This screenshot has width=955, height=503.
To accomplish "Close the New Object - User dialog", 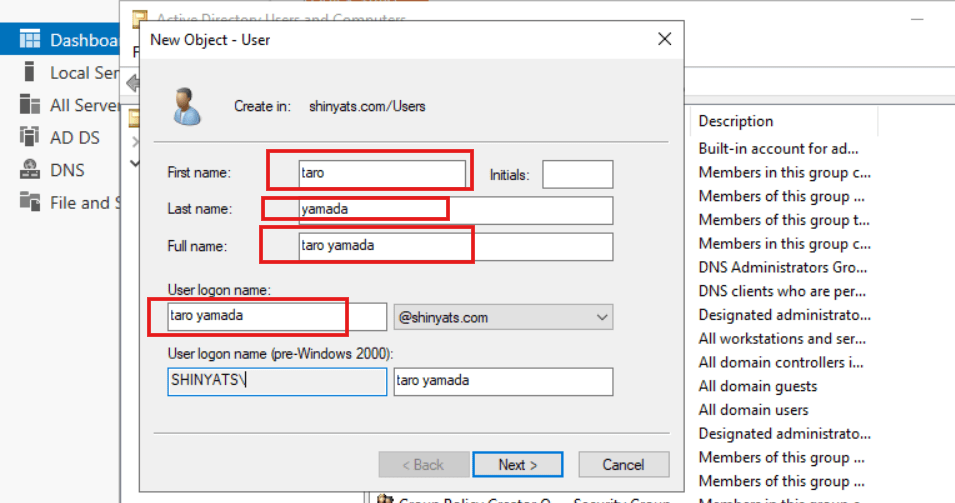I will pyautogui.click(x=664, y=39).
